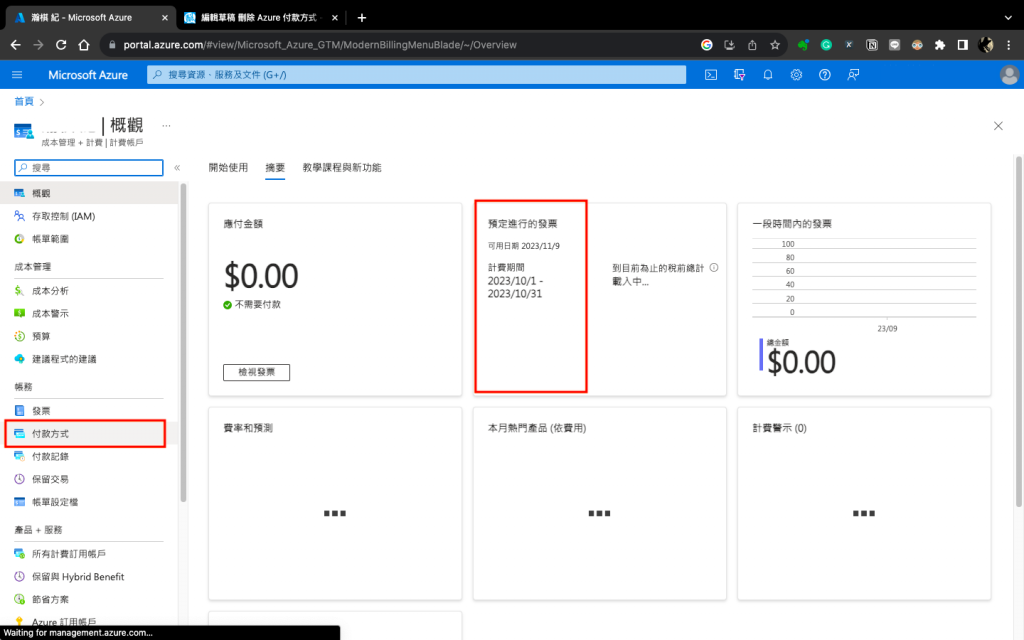This screenshot has width=1024, height=640.
Task: Click the sidebar 搜尋 input box
Action: point(89,168)
